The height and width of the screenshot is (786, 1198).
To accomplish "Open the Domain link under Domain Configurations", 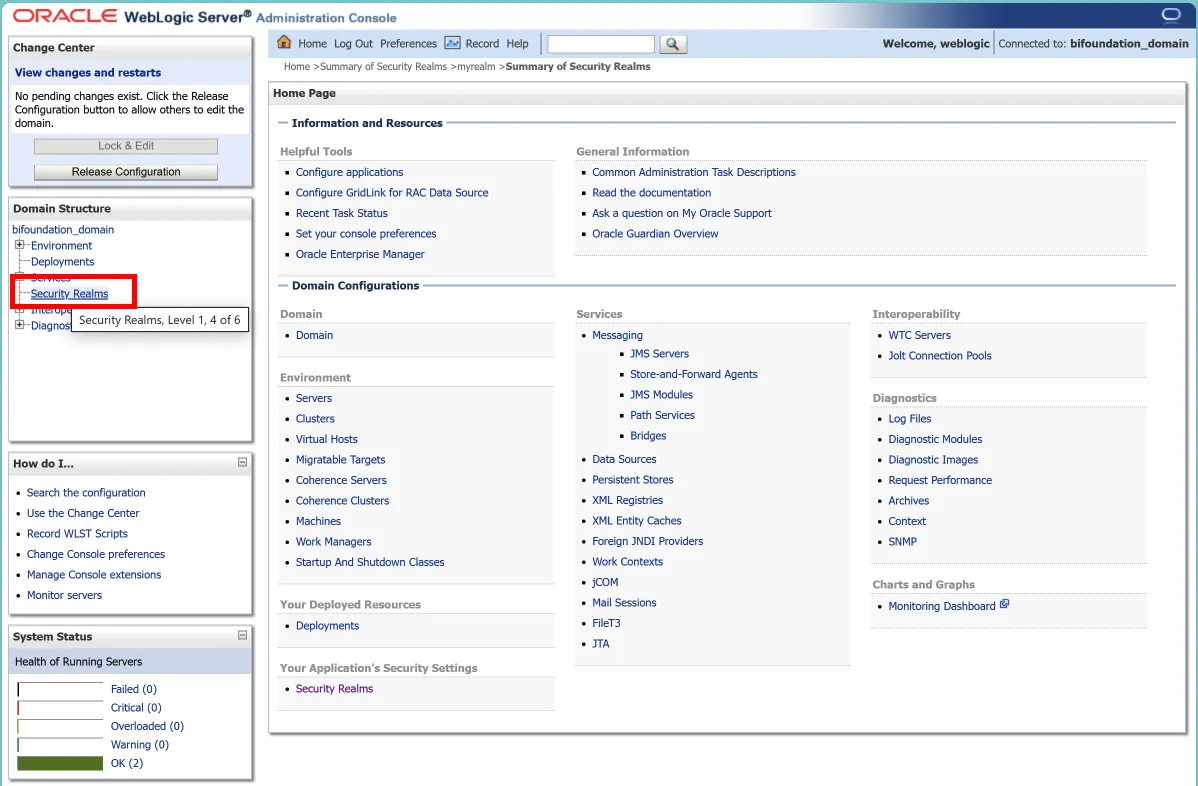I will [x=314, y=335].
